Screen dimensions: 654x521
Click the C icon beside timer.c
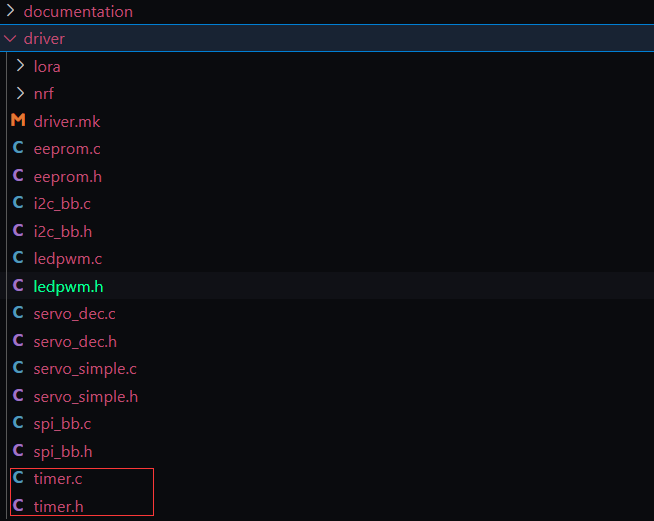(18, 477)
